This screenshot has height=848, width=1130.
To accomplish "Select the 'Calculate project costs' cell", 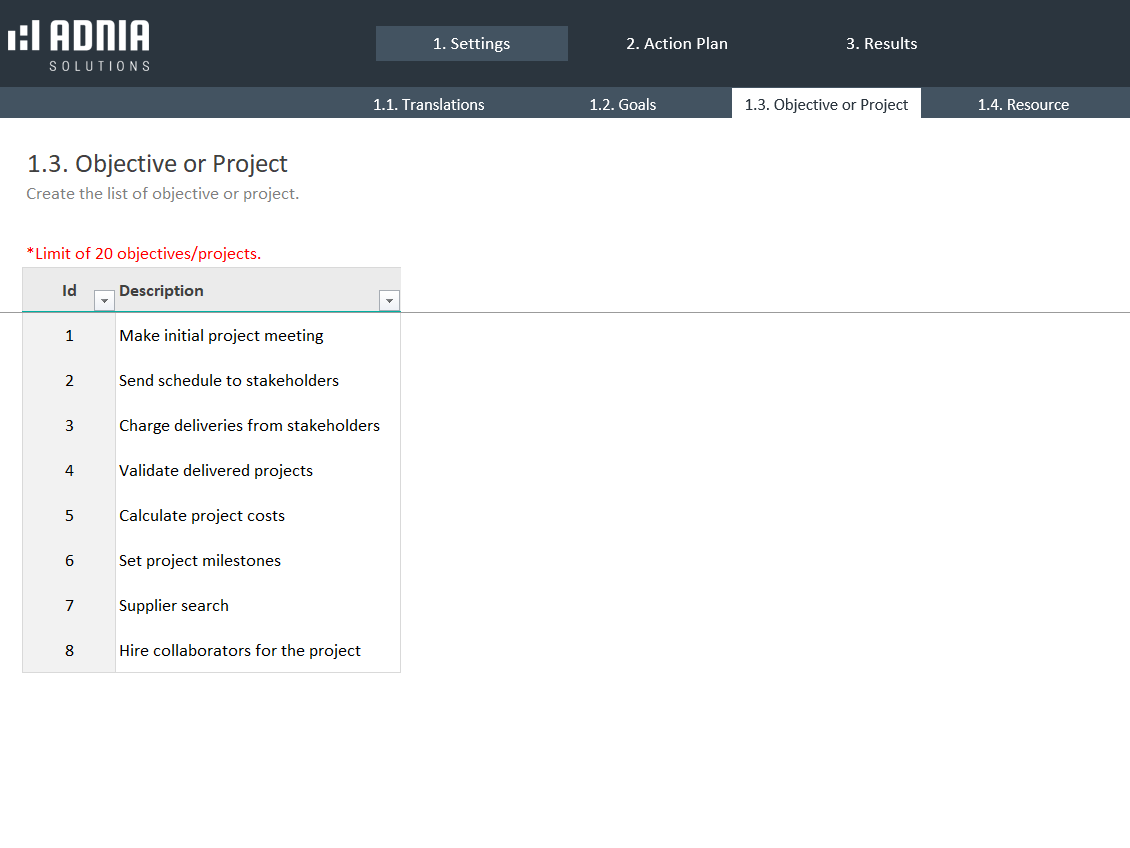I will [202, 516].
